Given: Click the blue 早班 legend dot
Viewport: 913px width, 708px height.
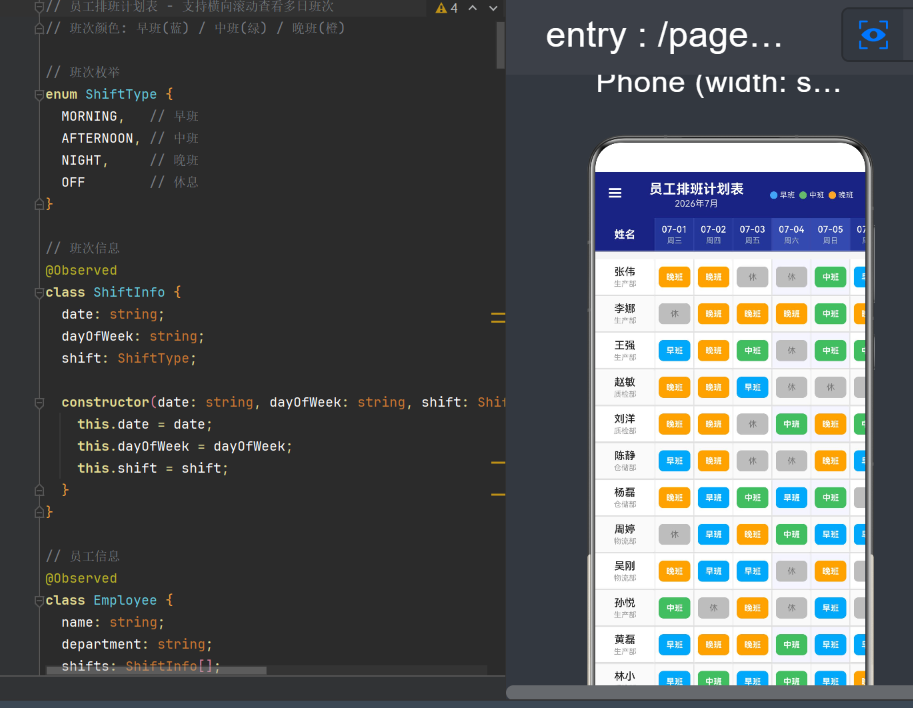Looking at the screenshot, I should tap(774, 195).
